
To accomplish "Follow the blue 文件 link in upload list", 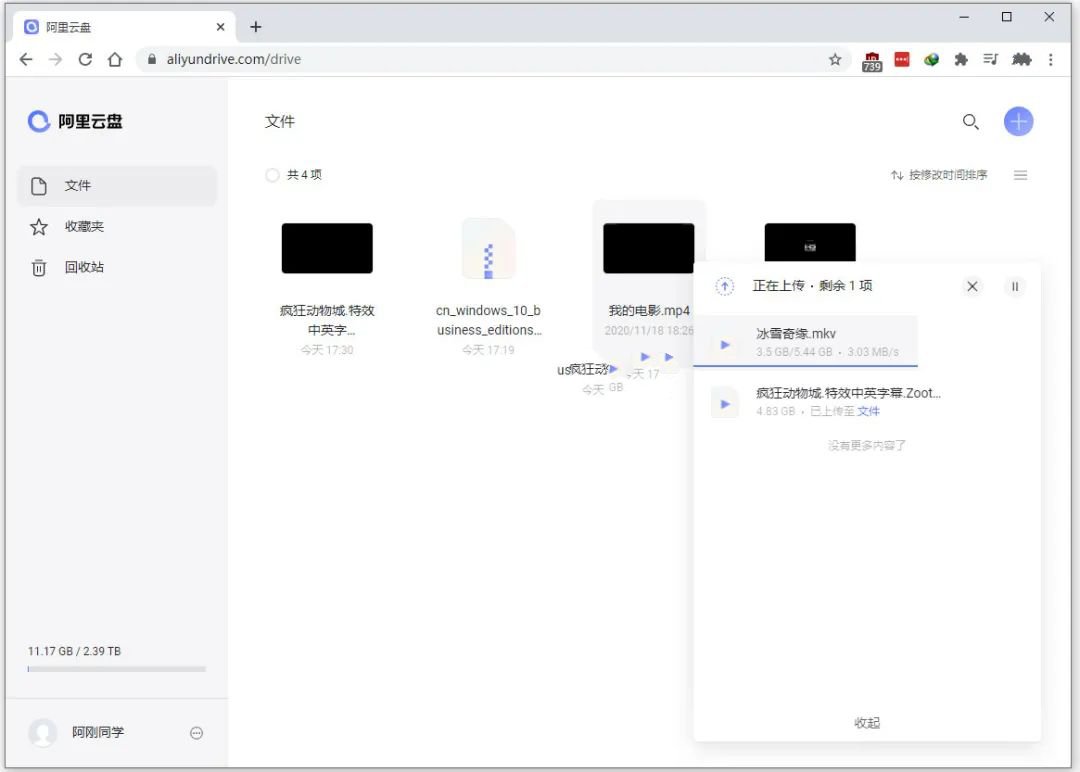I will point(868,411).
